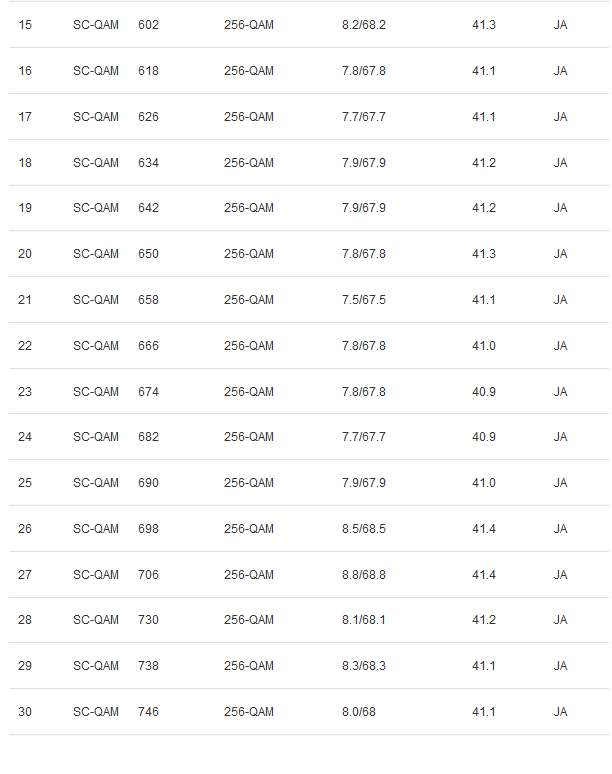Select SC-QAM type in channel 19 row
Viewport: 612px width, 774px height.
96,208
